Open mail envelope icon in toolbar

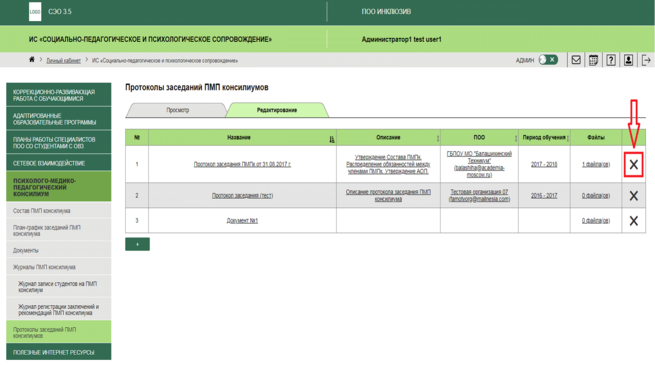(576, 60)
